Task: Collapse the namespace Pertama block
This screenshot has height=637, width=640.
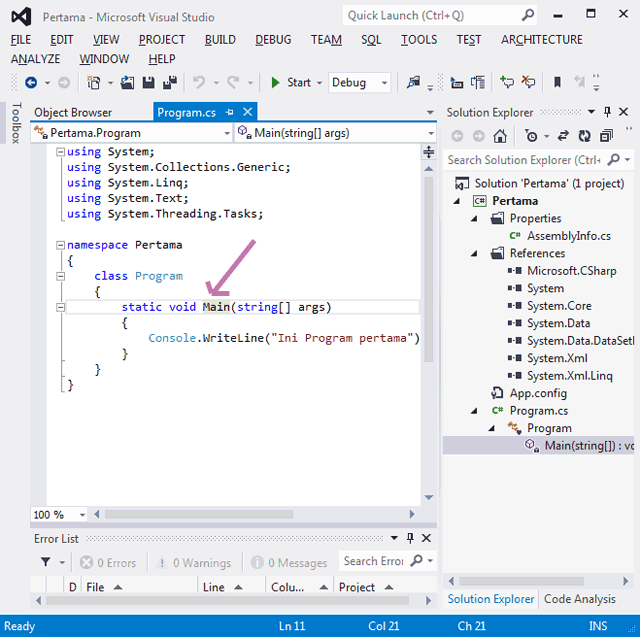Action: [60, 245]
